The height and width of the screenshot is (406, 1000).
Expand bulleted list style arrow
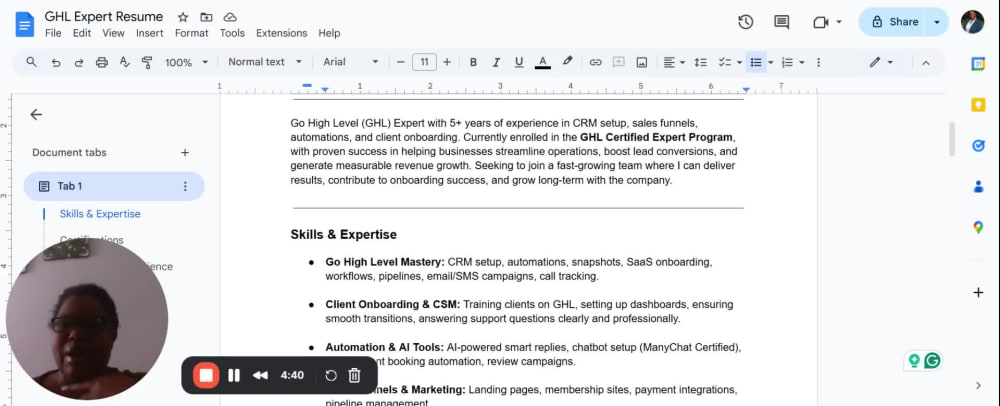pyautogui.click(x=770, y=62)
